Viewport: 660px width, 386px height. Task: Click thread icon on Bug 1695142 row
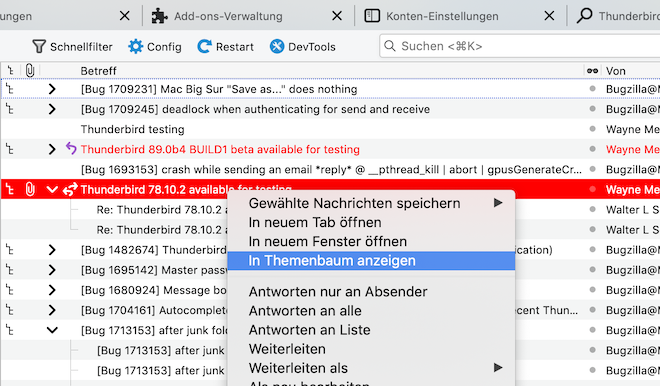click(10, 270)
